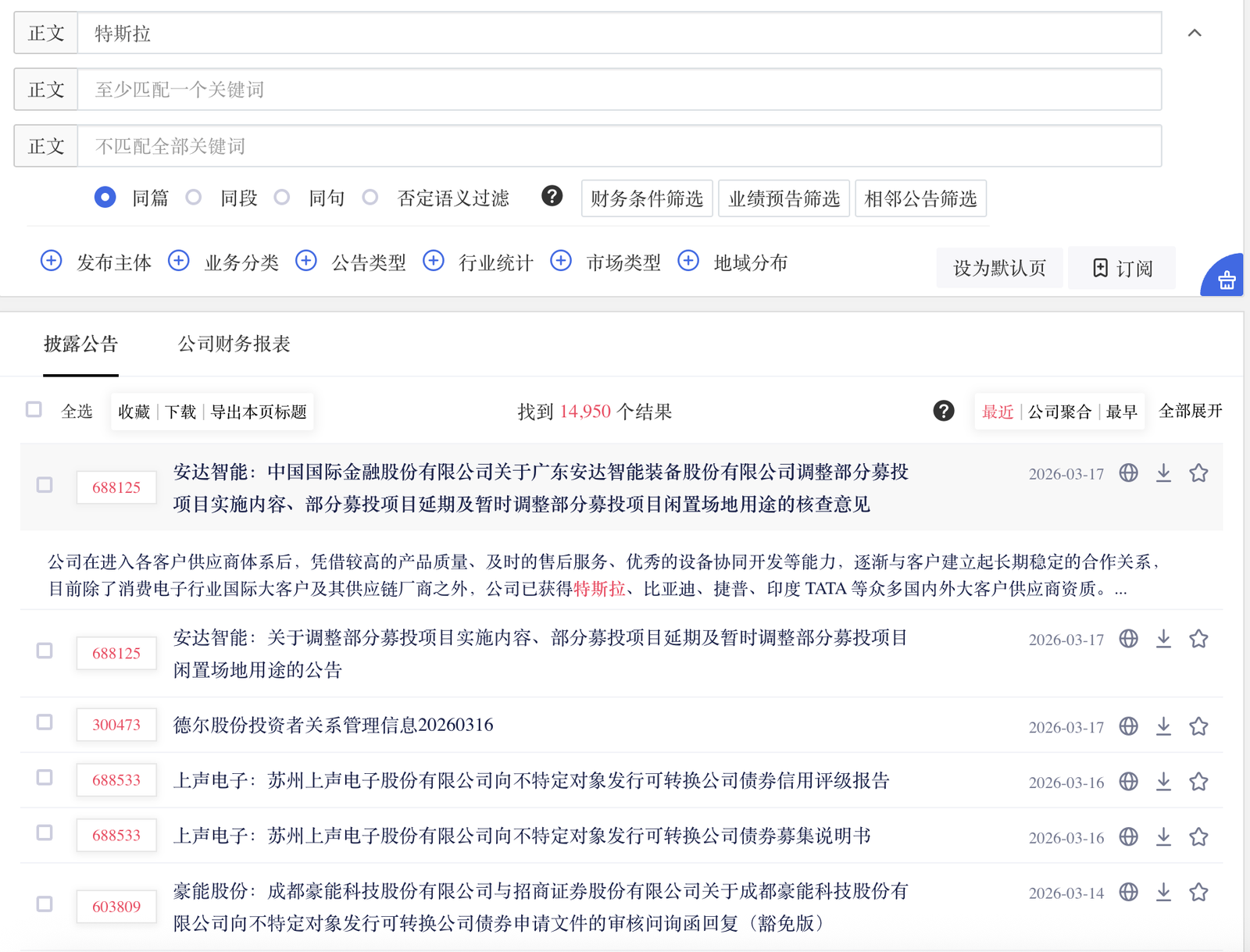This screenshot has height=952, width=1250.
Task: Switch to the 公司财务报表 tab
Action: (234, 344)
